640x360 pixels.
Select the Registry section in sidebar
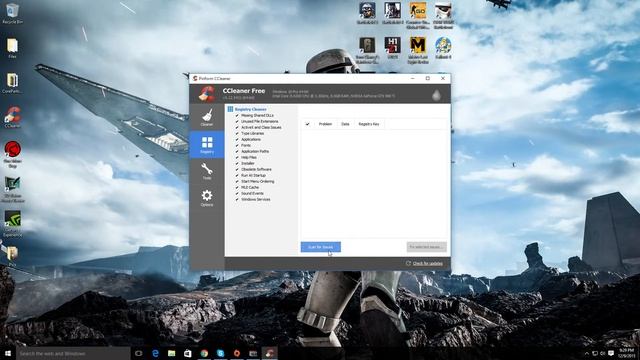(207, 144)
